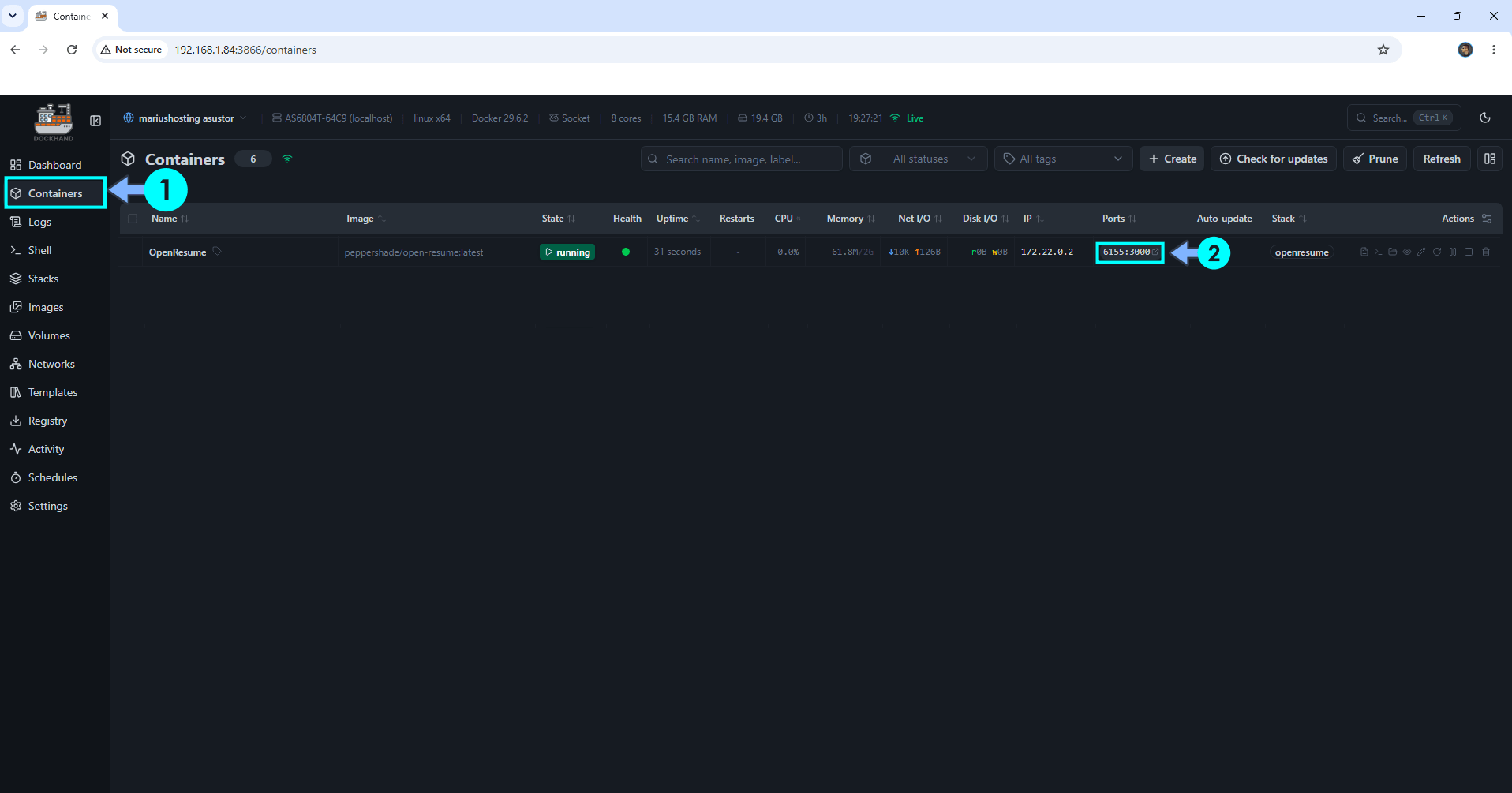Open the browser menu with three dots
1512x793 pixels.
[x=1494, y=50]
